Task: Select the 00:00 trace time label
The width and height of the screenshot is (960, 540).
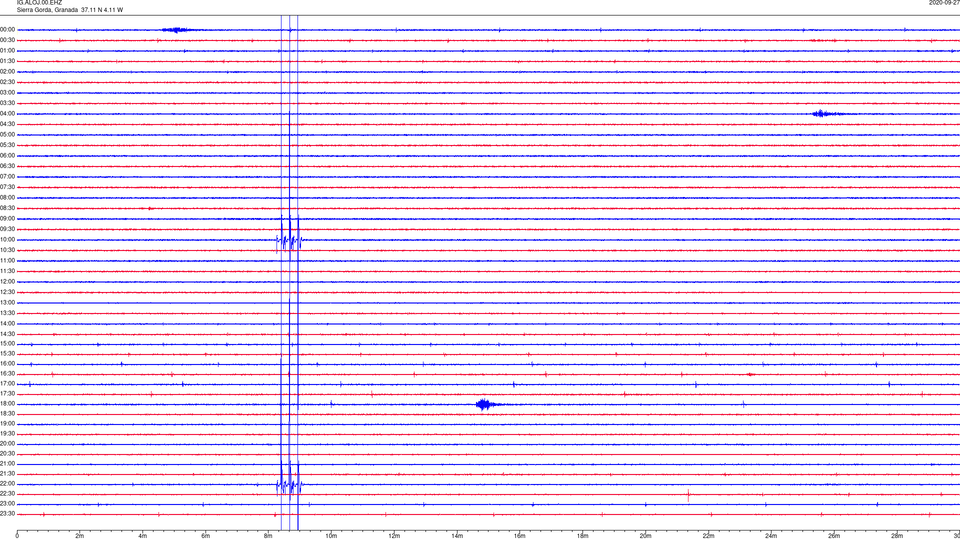Action: click(8, 29)
